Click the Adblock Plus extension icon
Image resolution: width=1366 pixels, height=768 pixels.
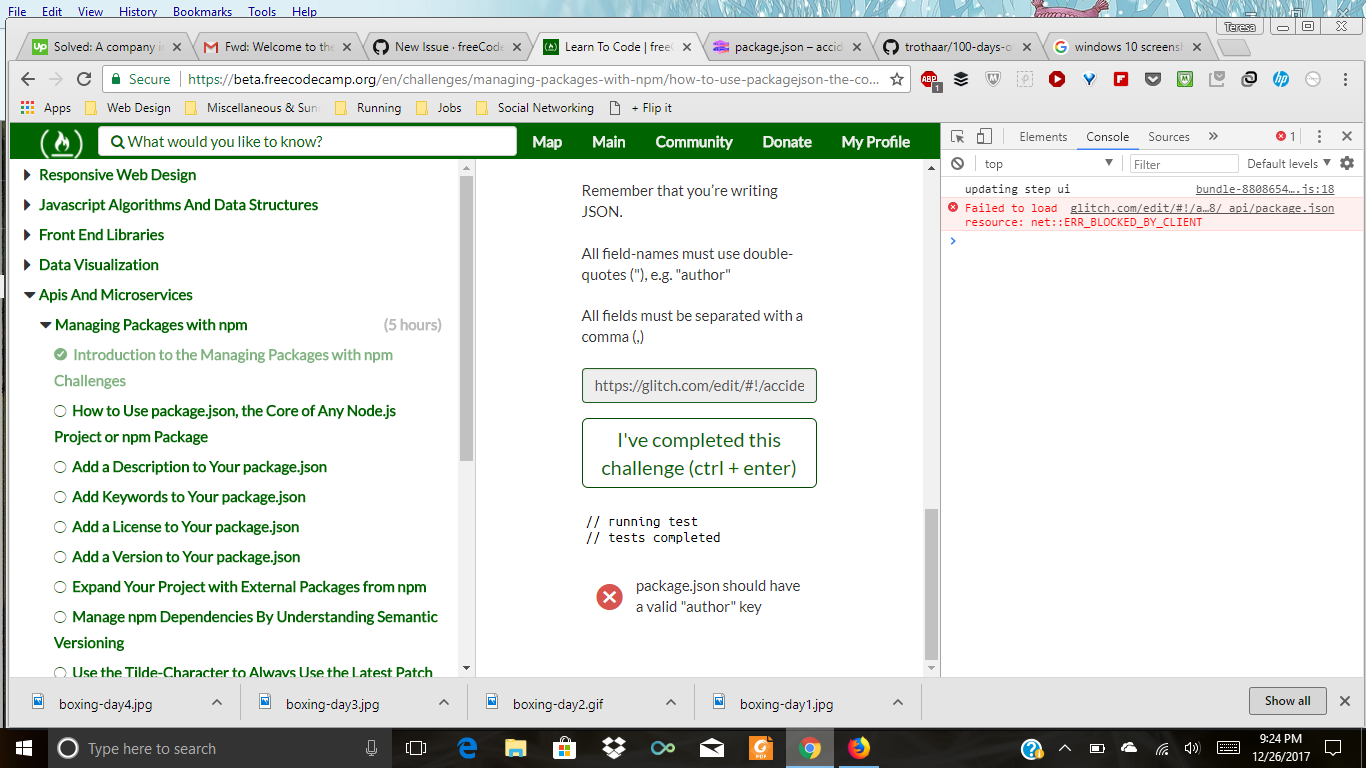click(x=929, y=79)
